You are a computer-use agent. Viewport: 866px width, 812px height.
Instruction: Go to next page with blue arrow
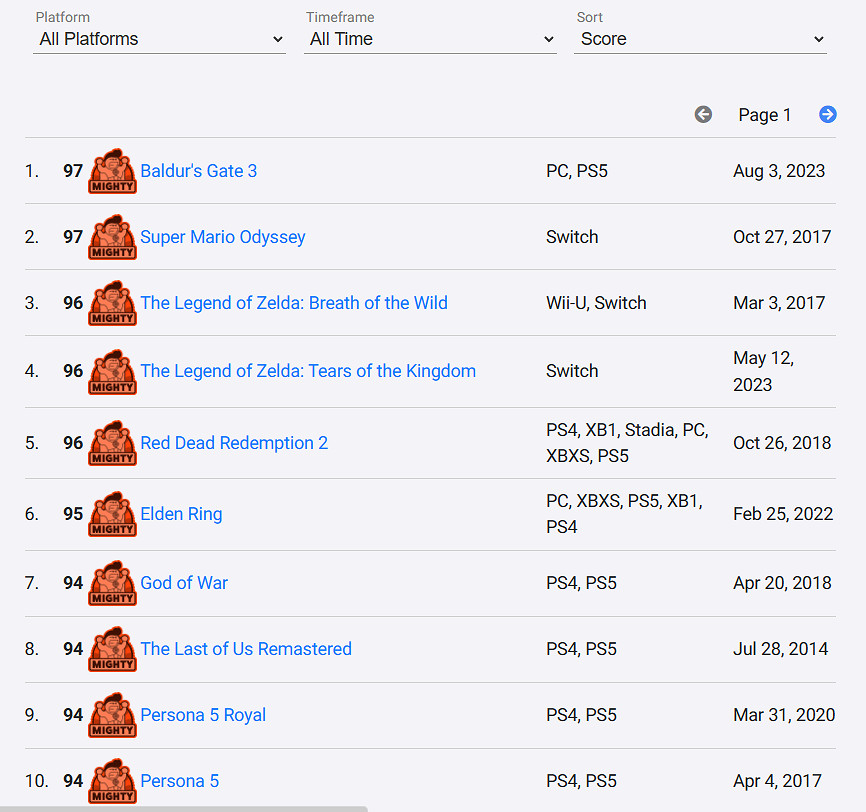coord(827,115)
